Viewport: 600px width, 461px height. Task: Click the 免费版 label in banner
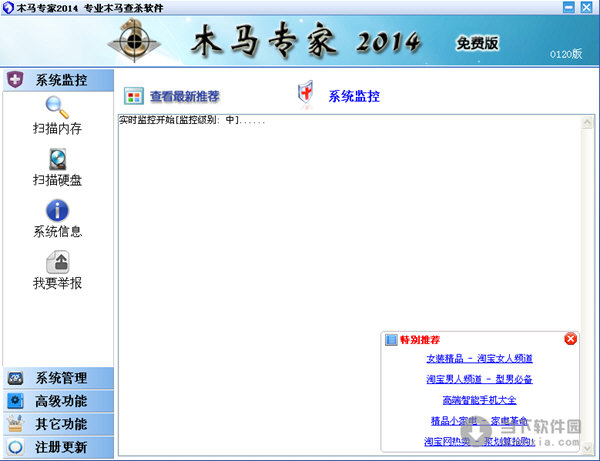coord(478,43)
